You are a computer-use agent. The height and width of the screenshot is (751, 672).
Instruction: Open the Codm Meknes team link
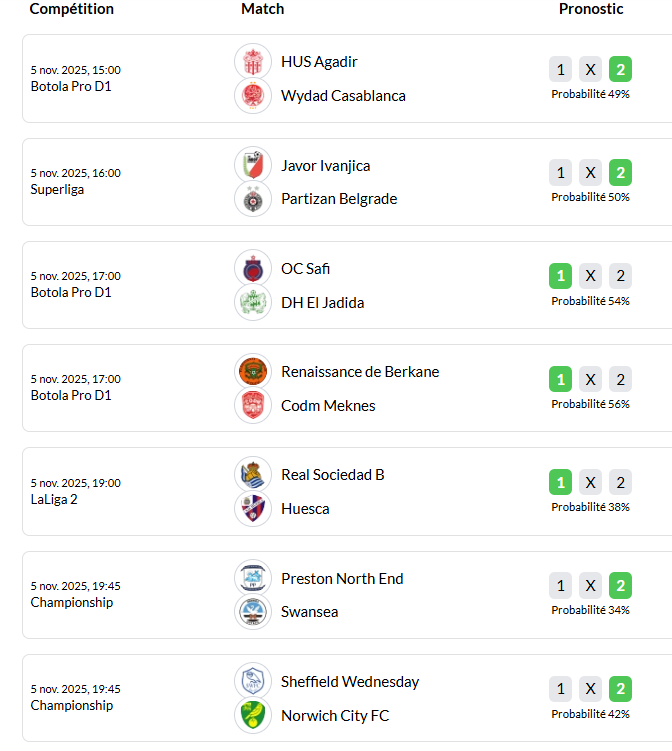pos(328,406)
